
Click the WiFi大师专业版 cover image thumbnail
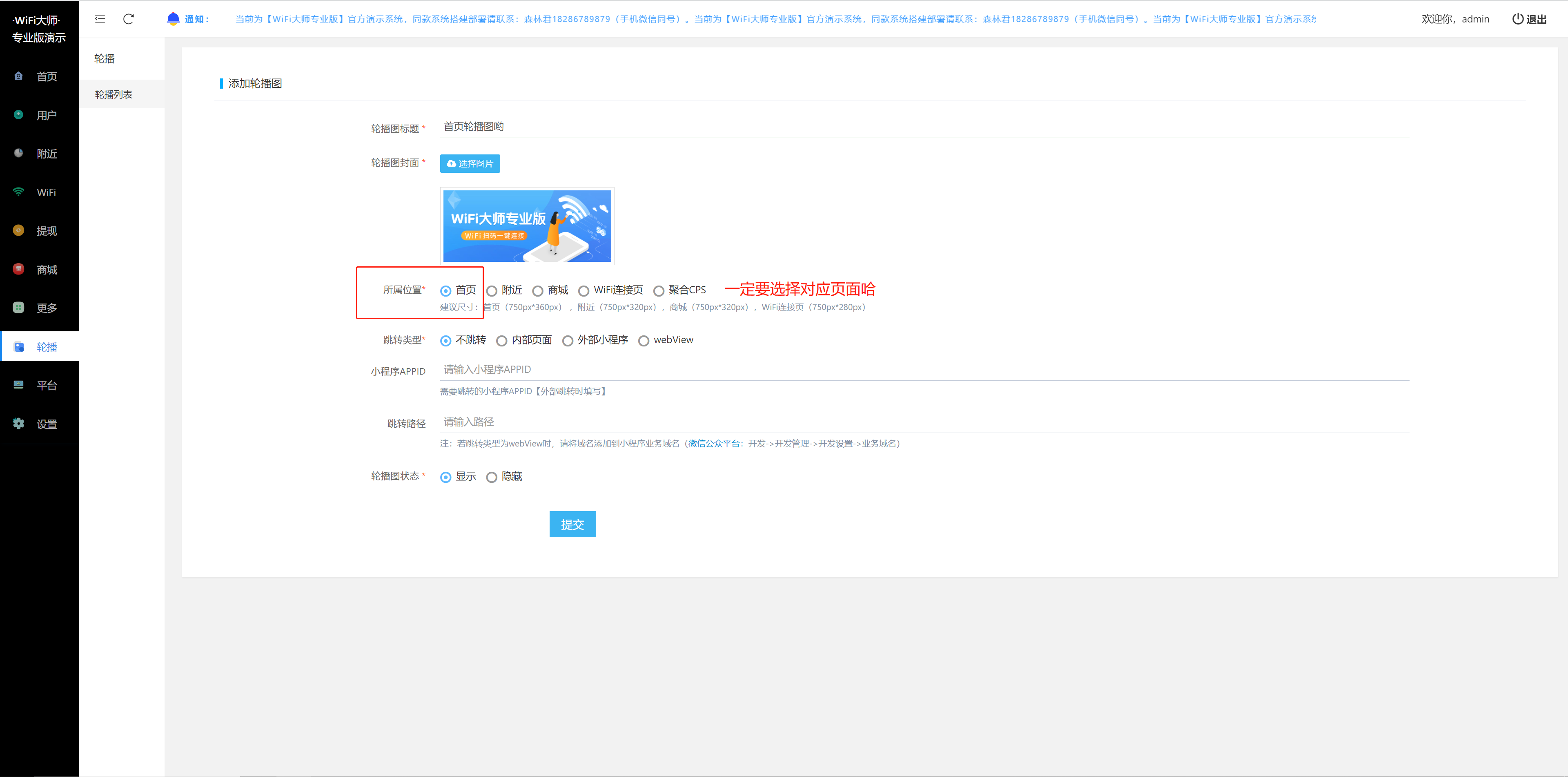pyautogui.click(x=527, y=226)
